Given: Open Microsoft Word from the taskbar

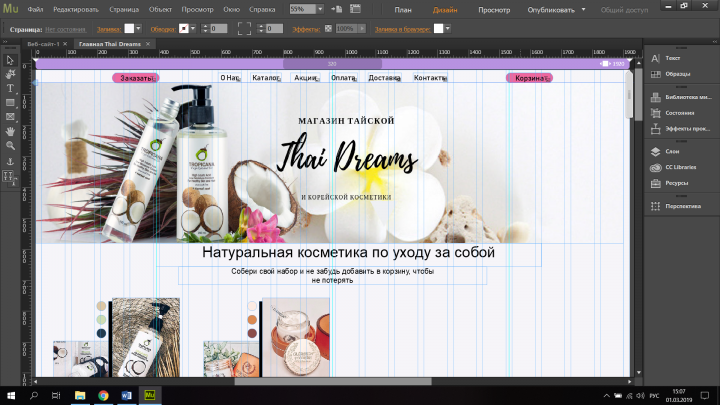Looking at the screenshot, I should [x=126, y=395].
